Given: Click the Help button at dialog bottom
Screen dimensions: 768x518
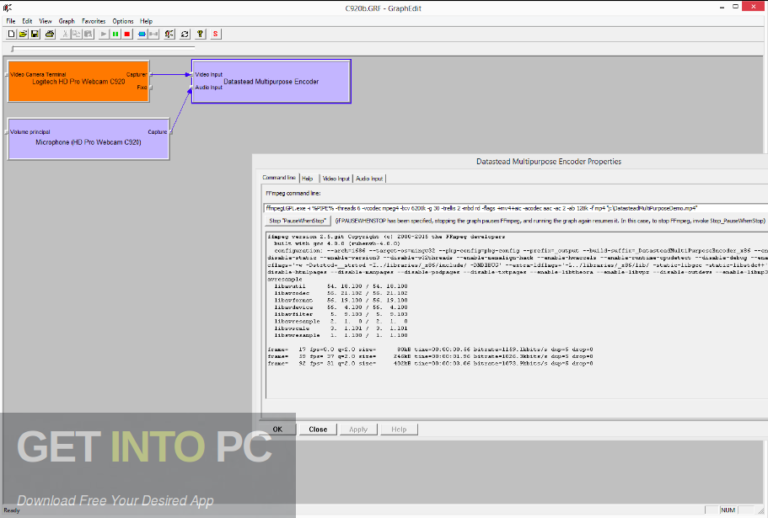Looking at the screenshot, I should [399, 429].
